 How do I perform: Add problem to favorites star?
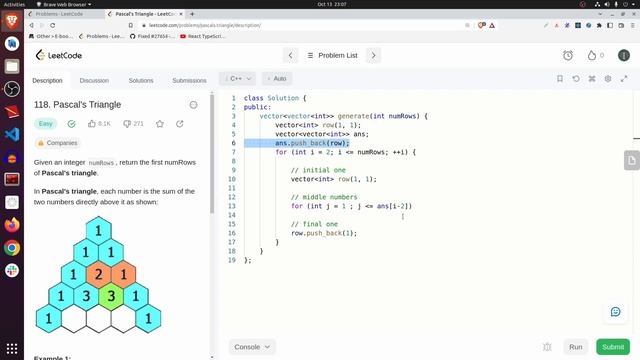(x=160, y=124)
